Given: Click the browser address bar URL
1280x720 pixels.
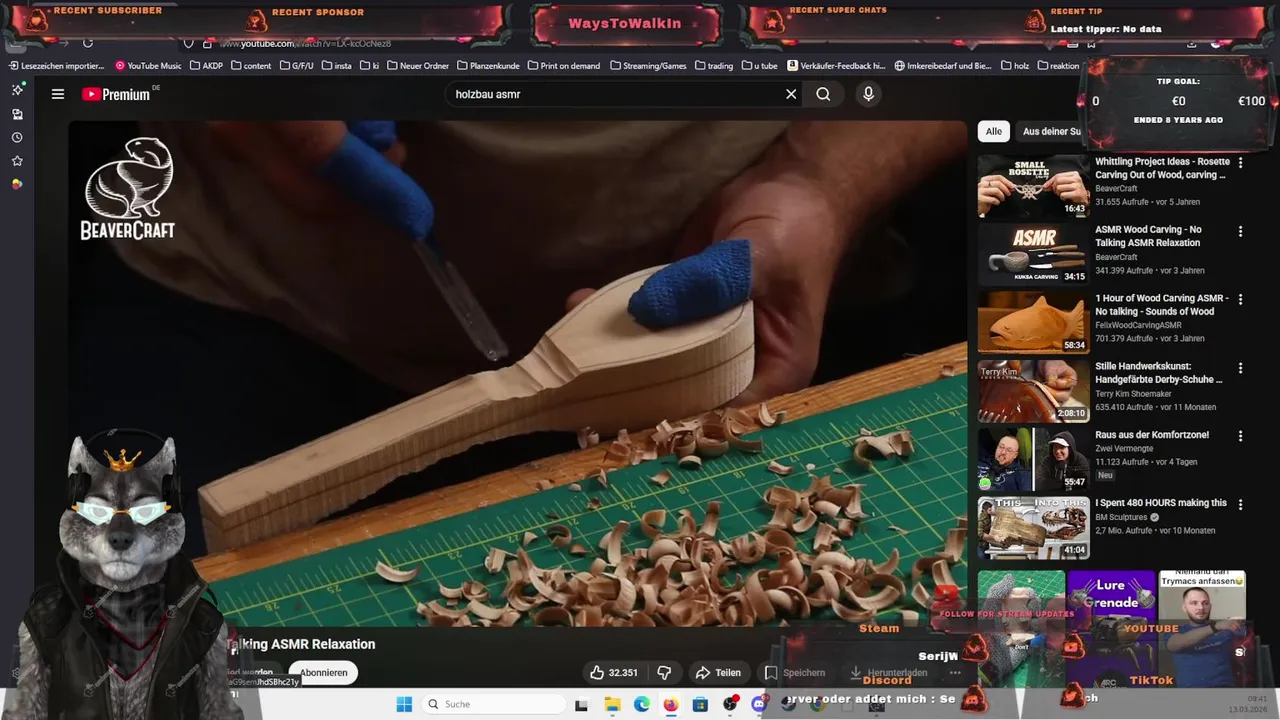Looking at the screenshot, I should pos(305,43).
